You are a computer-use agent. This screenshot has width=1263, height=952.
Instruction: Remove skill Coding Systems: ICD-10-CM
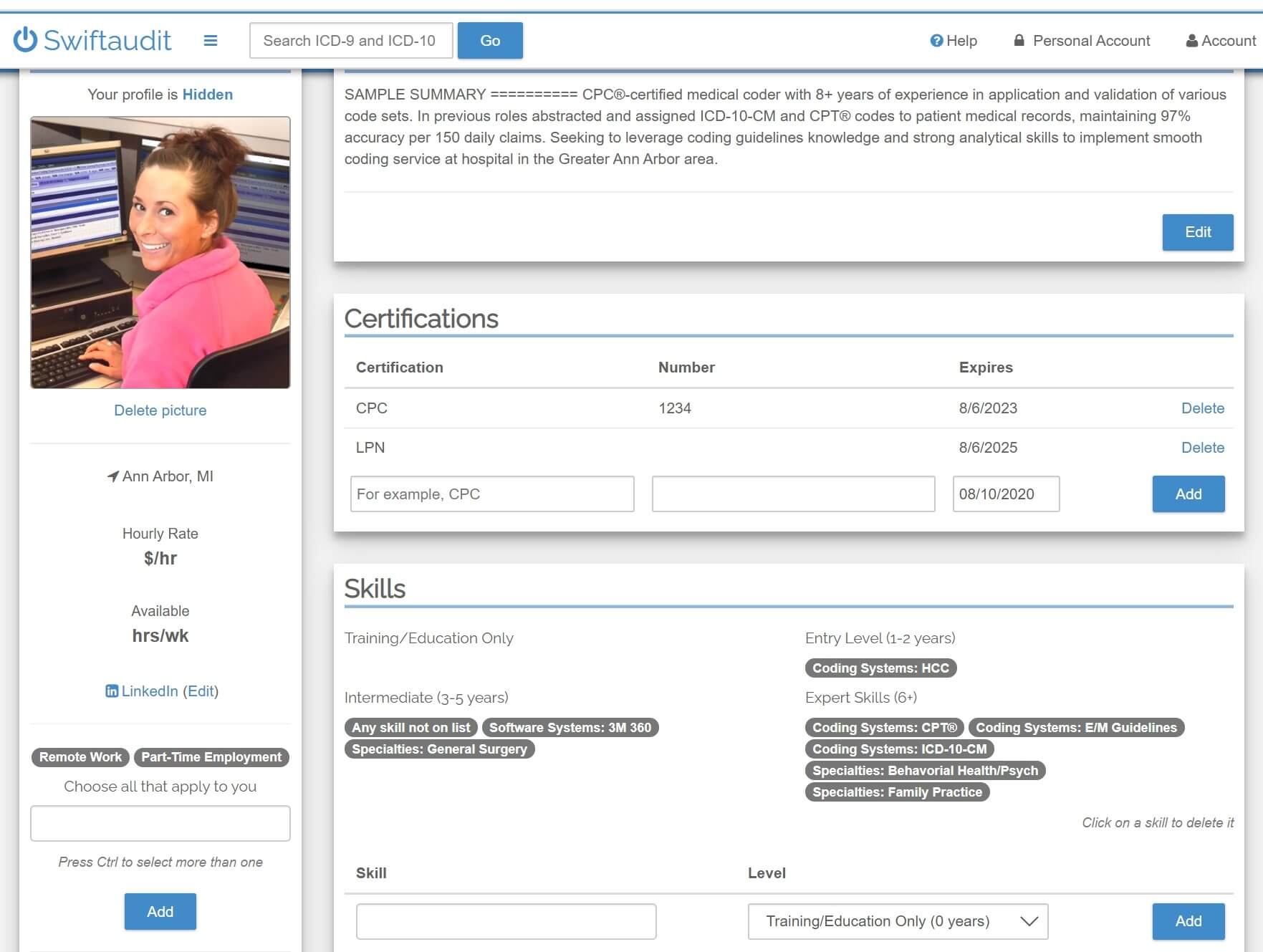point(899,749)
